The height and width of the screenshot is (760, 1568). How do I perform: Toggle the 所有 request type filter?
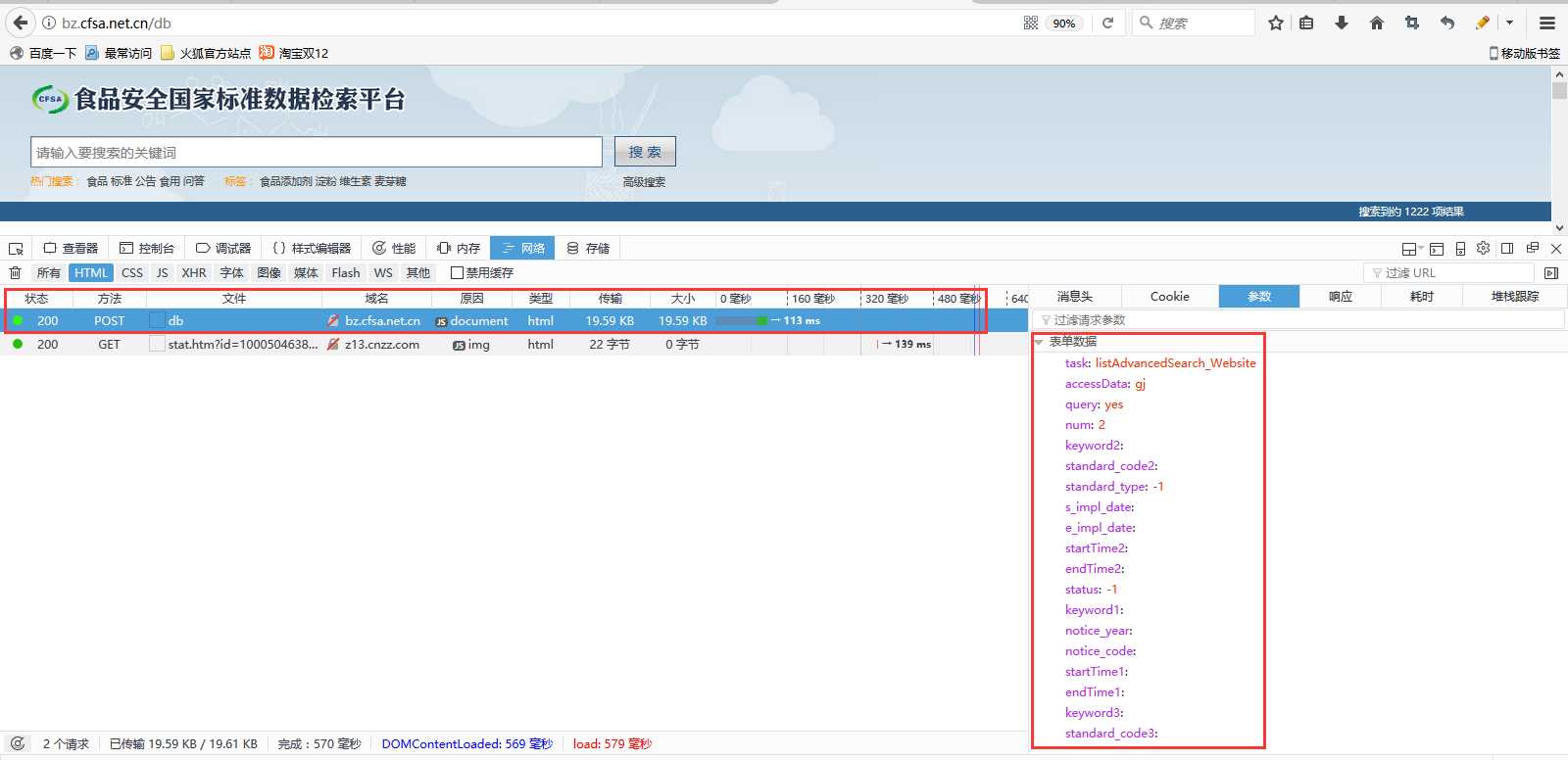pyautogui.click(x=48, y=273)
